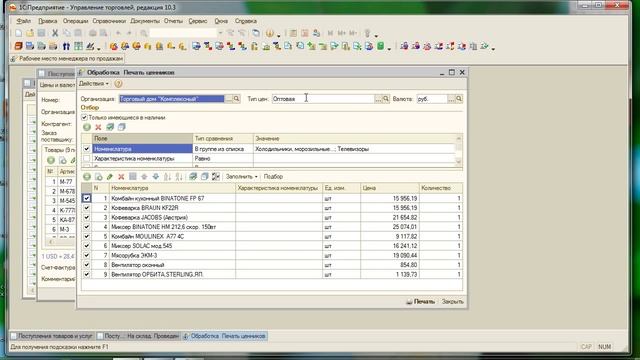The height and width of the screenshot is (360, 640).
Task: Open the Отчеты menu
Action: pos(173,21)
